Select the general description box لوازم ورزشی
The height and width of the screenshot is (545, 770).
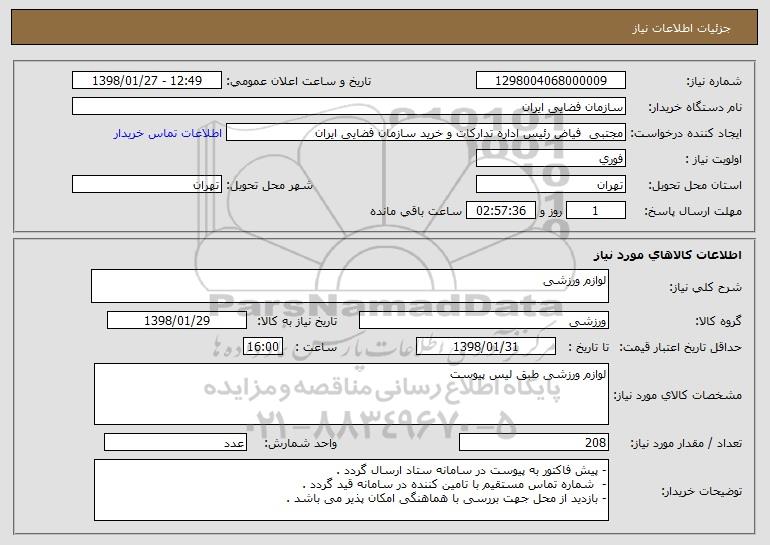pos(350,286)
